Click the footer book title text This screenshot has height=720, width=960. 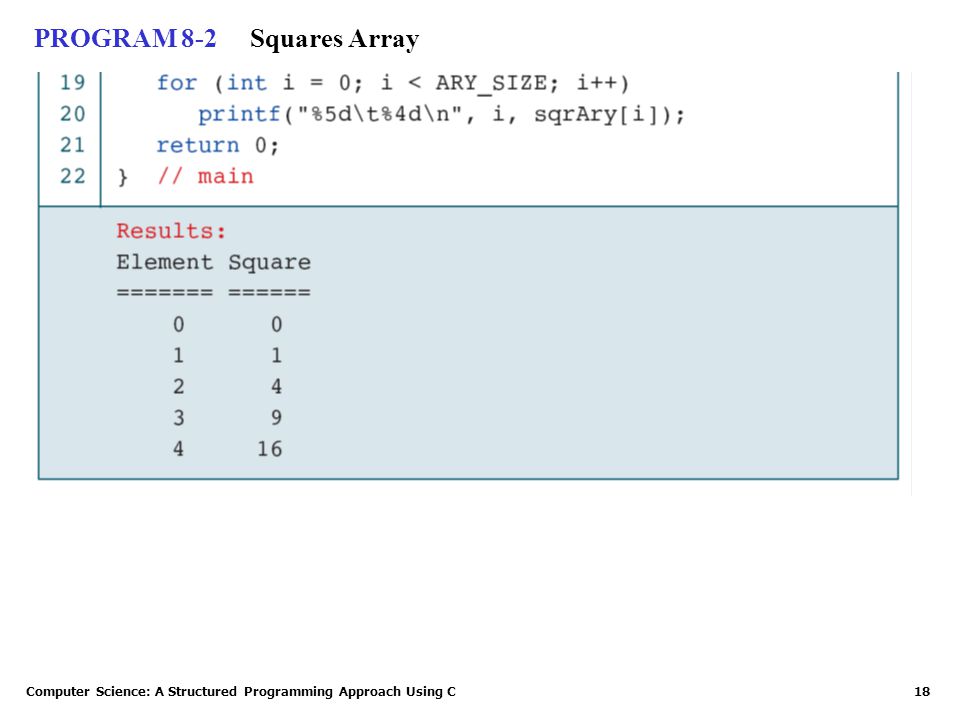241,692
